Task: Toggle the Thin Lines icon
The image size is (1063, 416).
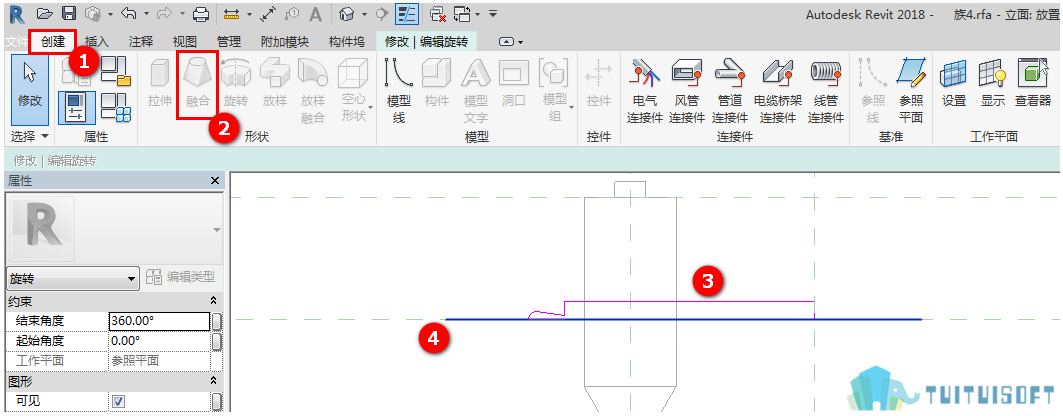Action: tap(407, 14)
